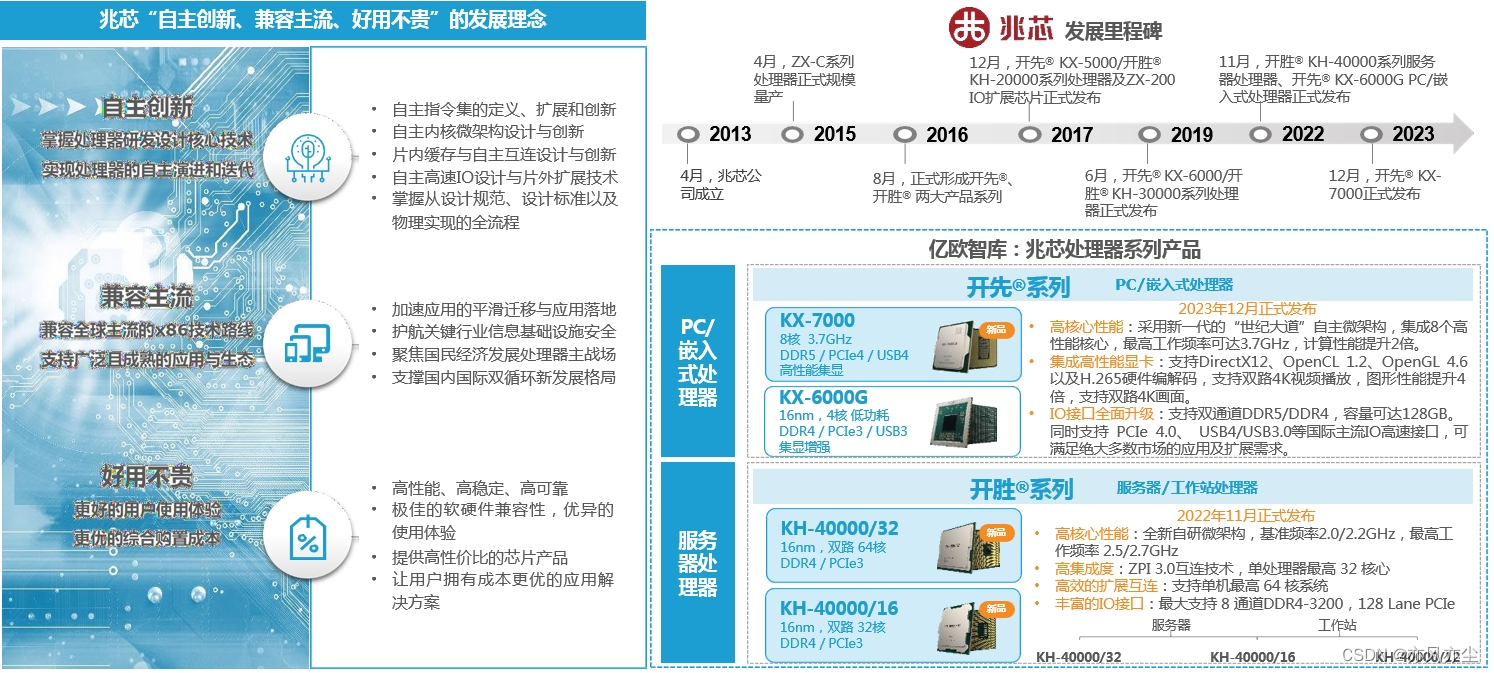Click the 新品 badge on KH-40000/16 card
The height and width of the screenshot is (673, 1494).
click(x=995, y=608)
